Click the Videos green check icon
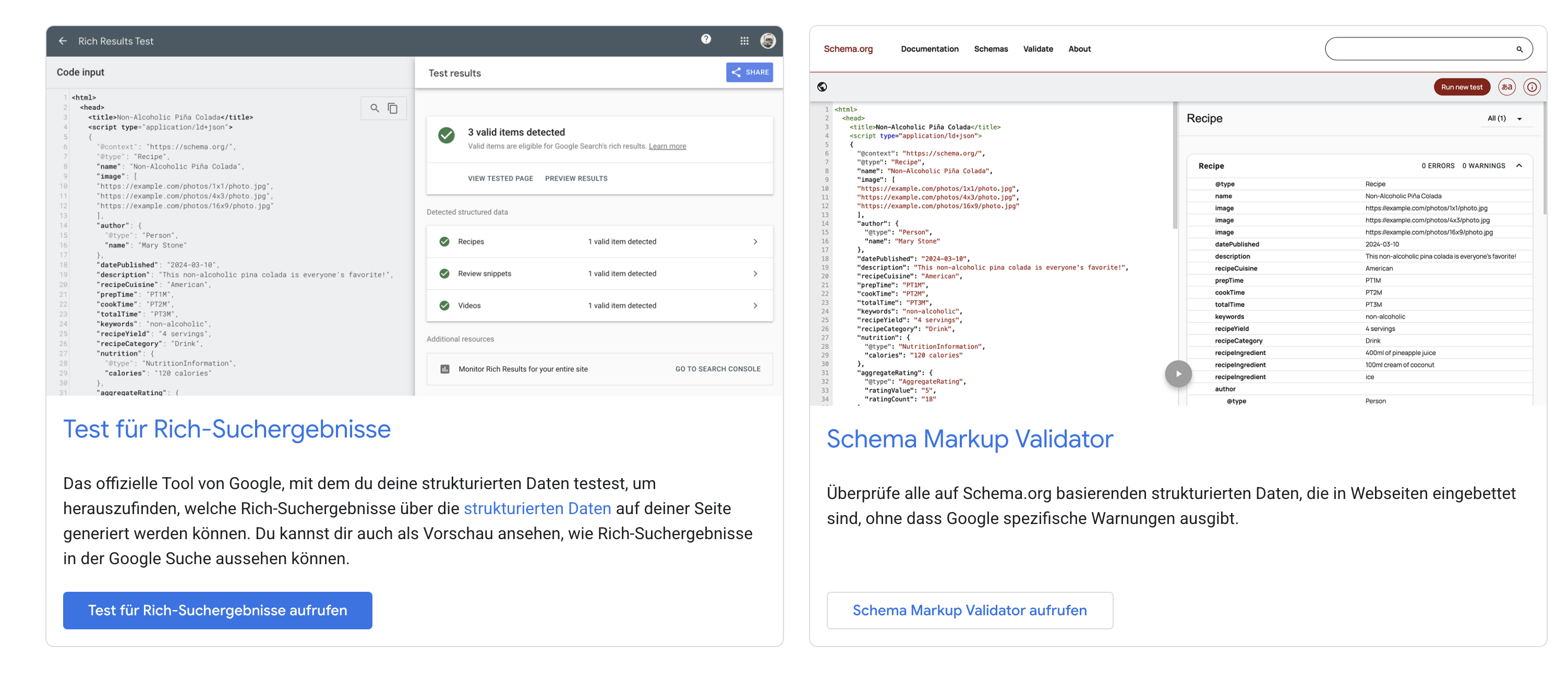This screenshot has width=1568, height=682. tap(444, 306)
